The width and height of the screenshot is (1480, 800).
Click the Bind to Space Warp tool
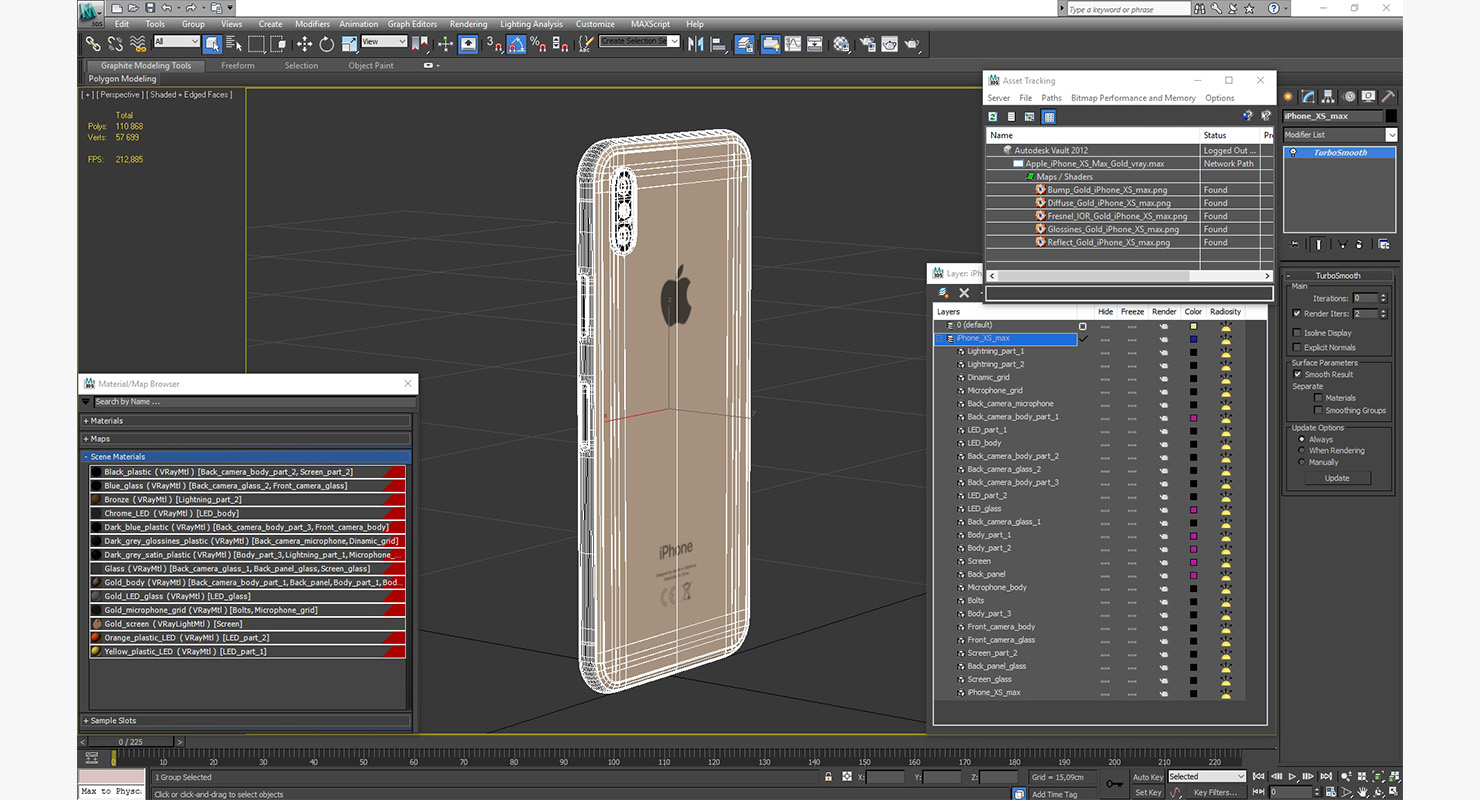tap(138, 44)
